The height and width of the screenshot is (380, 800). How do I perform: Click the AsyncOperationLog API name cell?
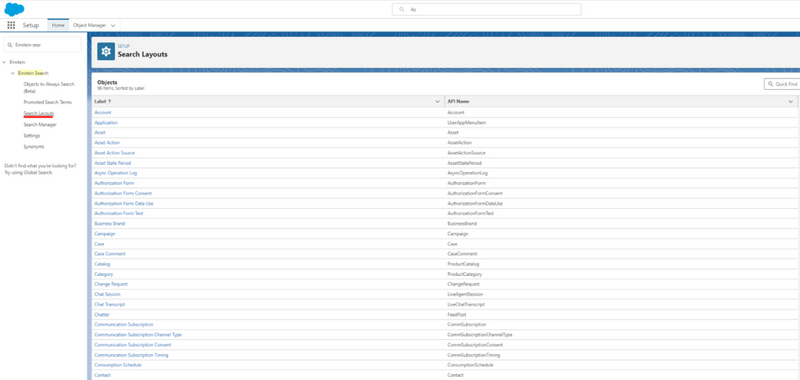click(x=467, y=173)
